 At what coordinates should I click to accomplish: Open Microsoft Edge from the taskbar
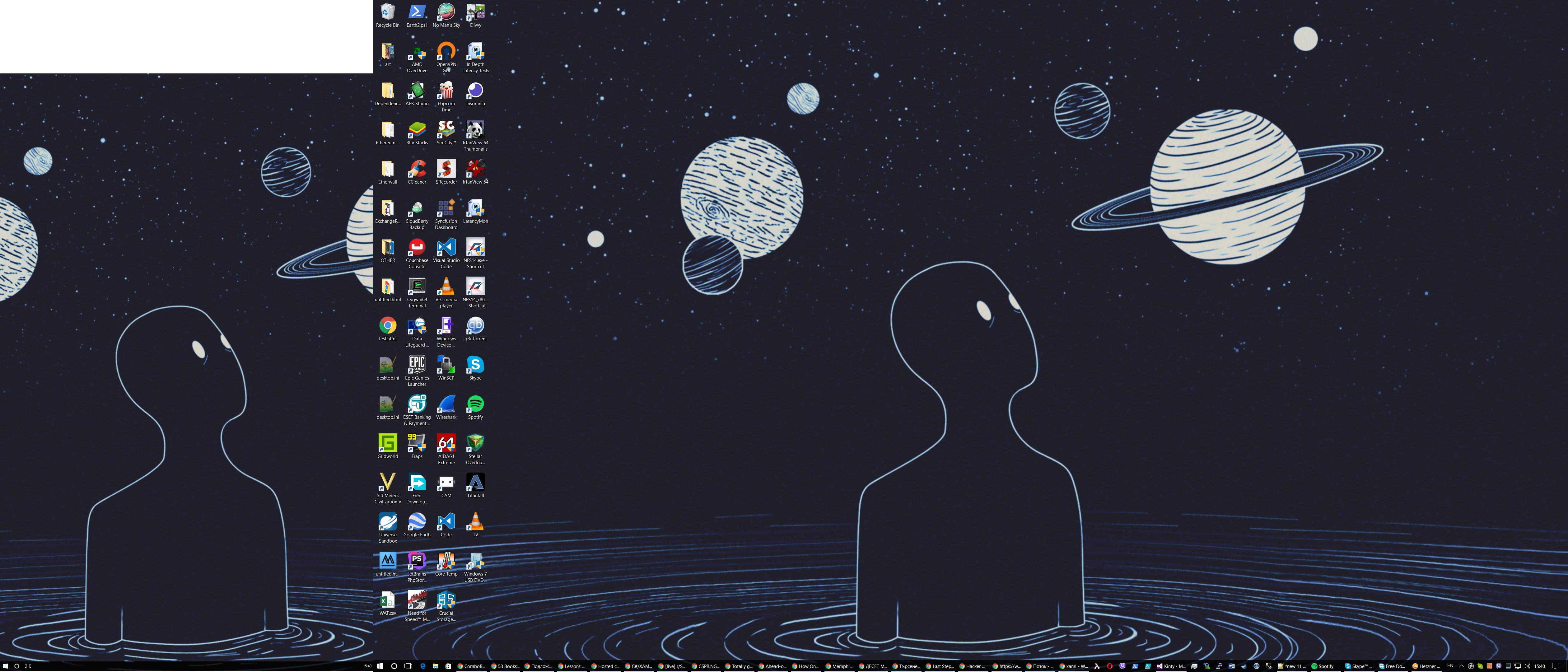click(x=422, y=666)
